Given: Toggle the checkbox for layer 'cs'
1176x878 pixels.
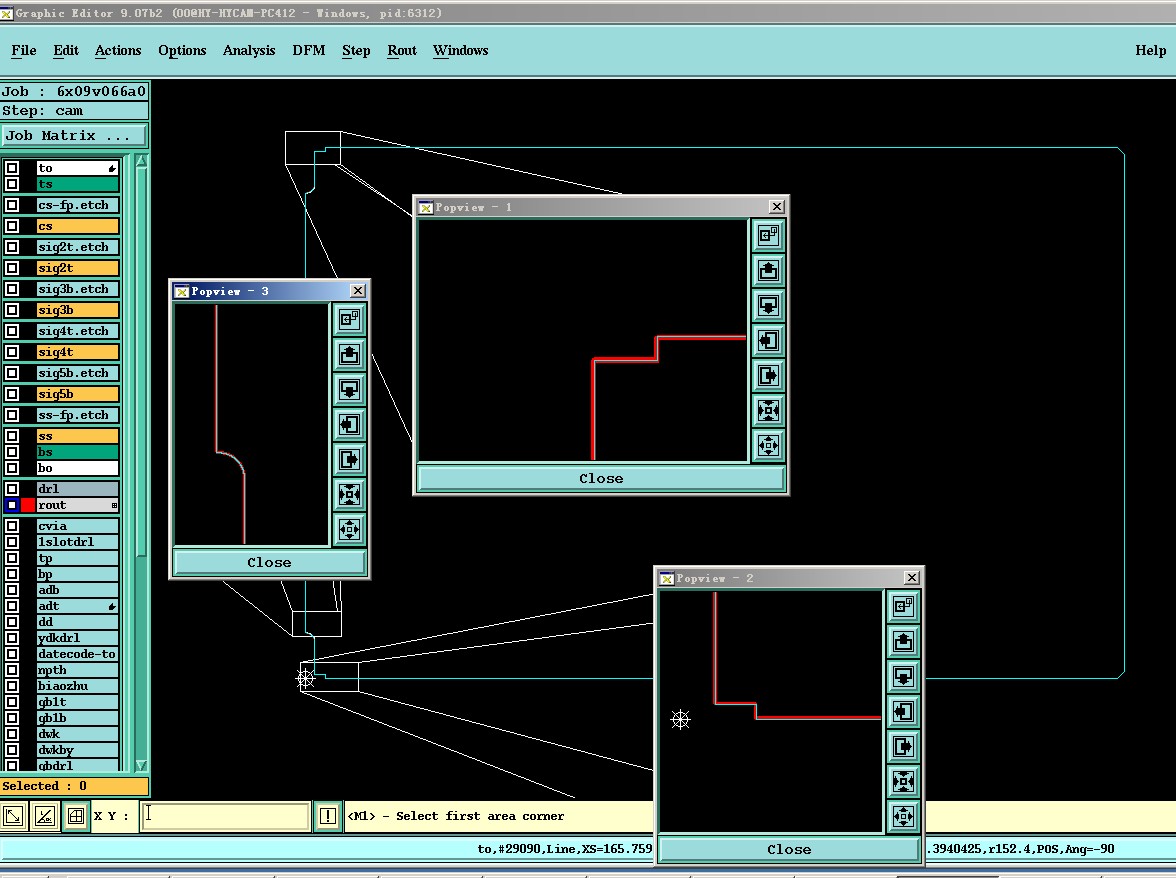Looking at the screenshot, I should click(12, 226).
